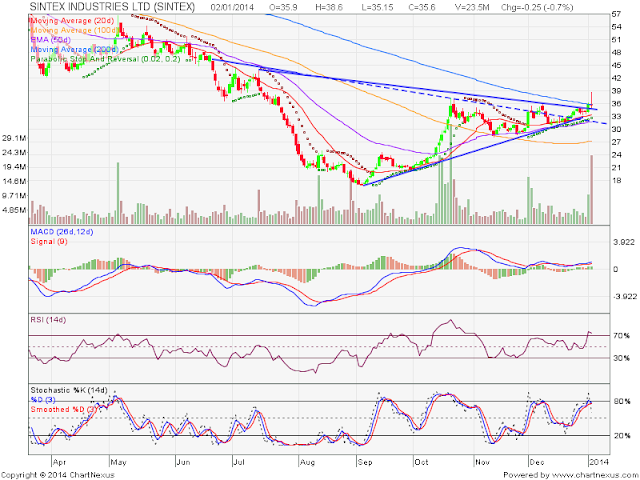Click the 4.85M volume axis label

14,210
